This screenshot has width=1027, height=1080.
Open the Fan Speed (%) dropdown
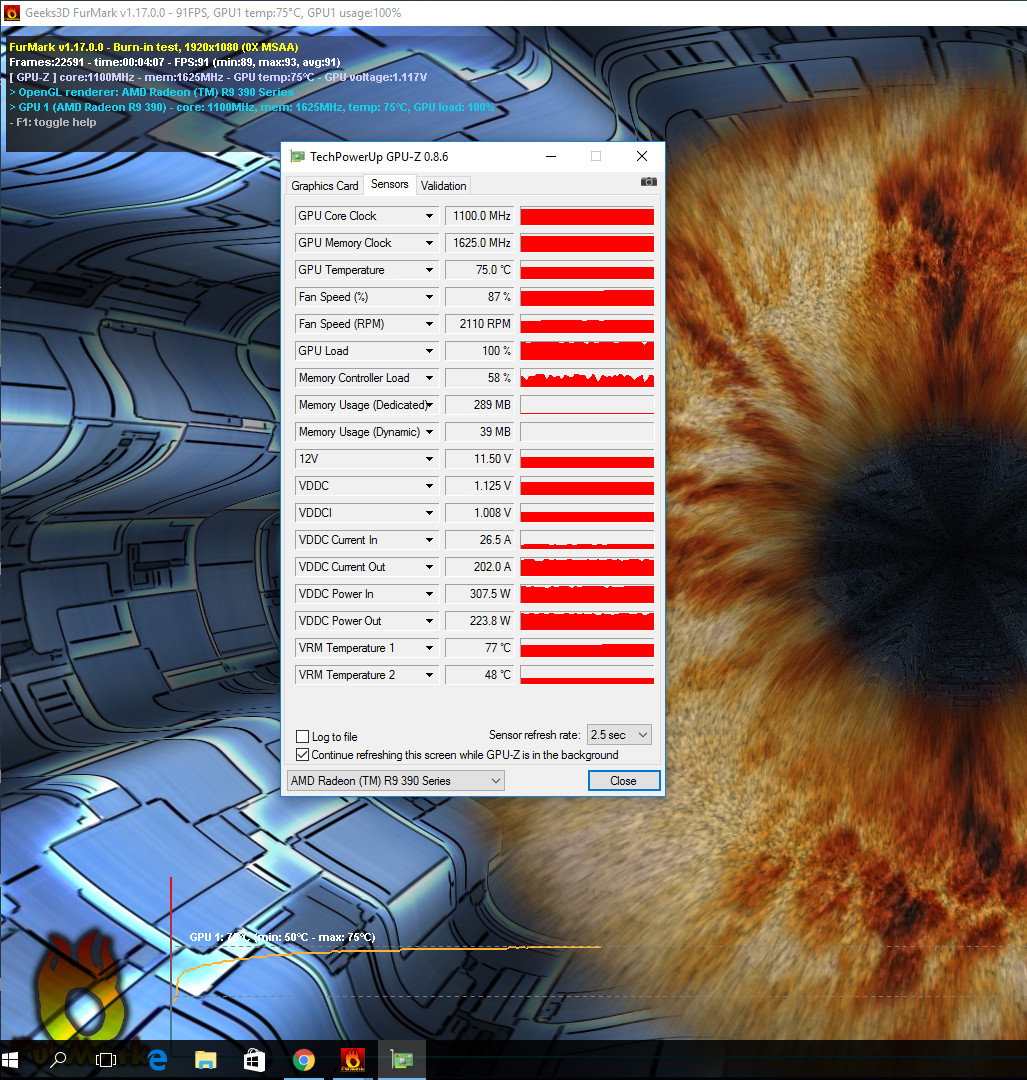(429, 297)
